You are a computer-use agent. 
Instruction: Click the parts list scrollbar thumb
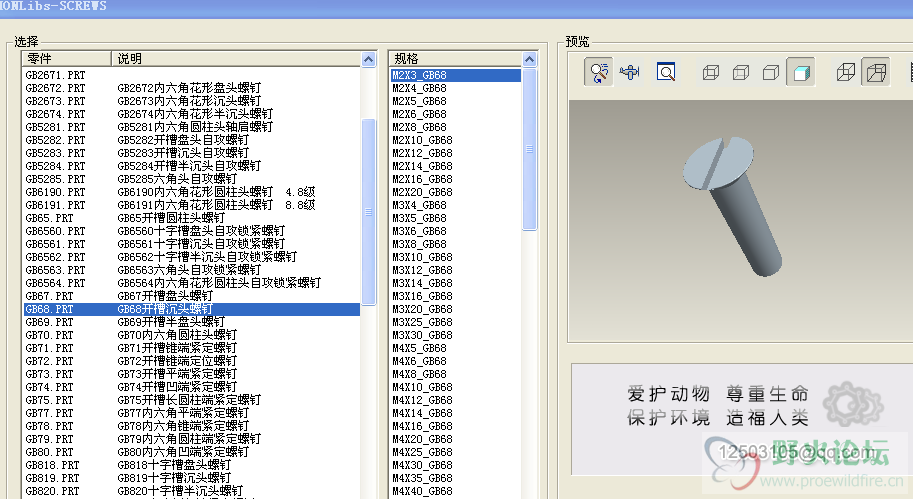[x=368, y=212]
